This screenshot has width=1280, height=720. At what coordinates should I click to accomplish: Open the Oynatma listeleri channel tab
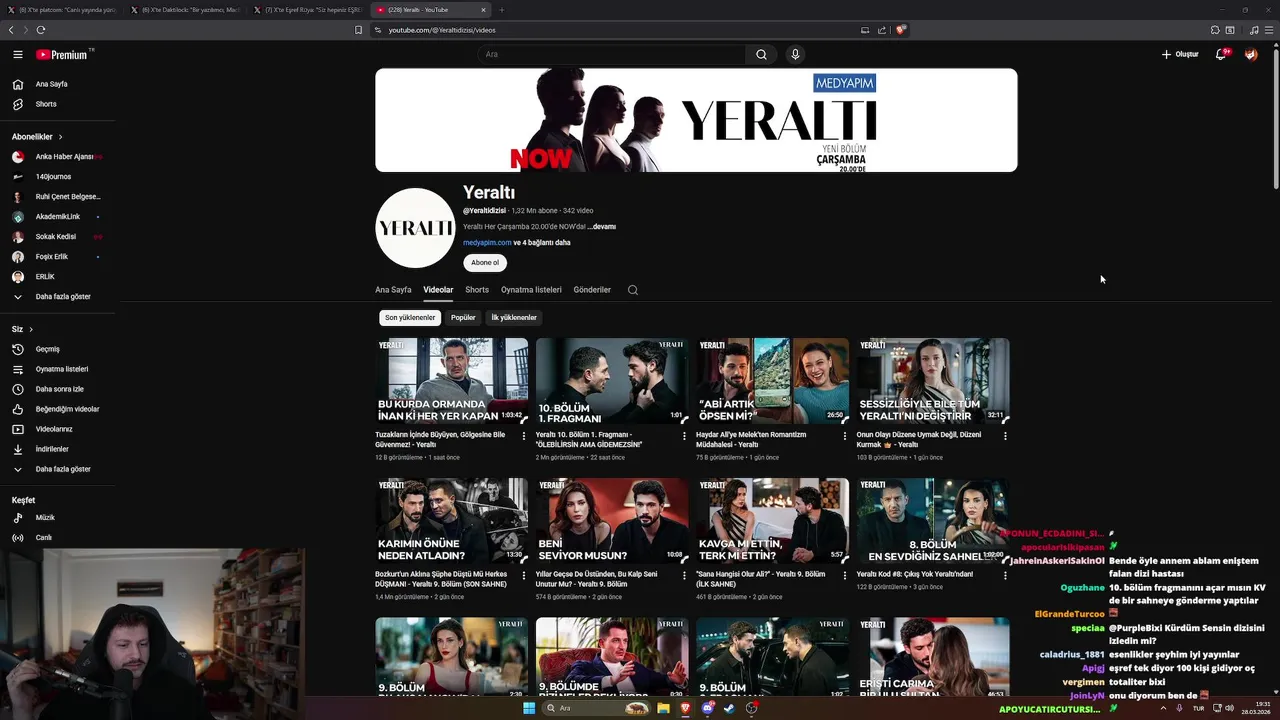pyautogui.click(x=531, y=290)
